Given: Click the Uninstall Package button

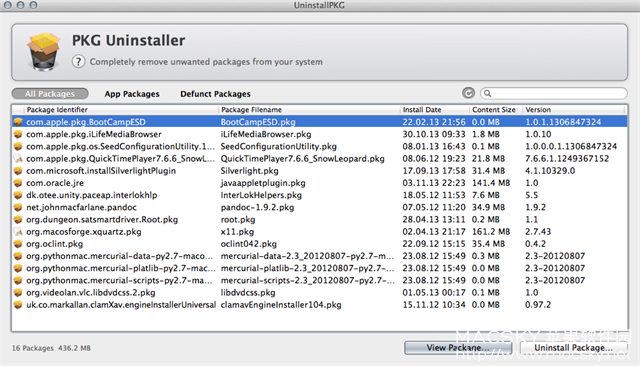Looking at the screenshot, I should coord(573,348).
